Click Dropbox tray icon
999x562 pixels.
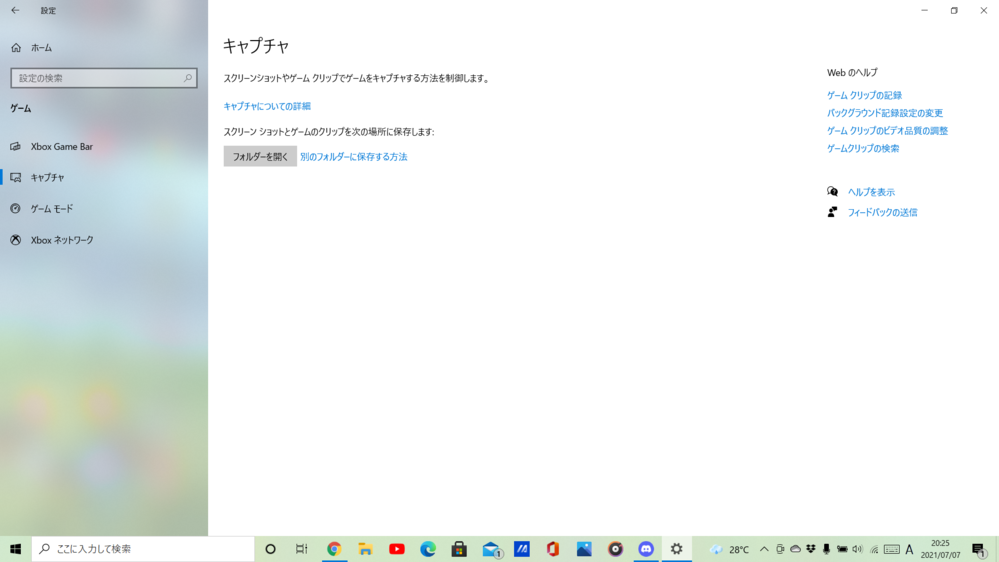(x=810, y=549)
